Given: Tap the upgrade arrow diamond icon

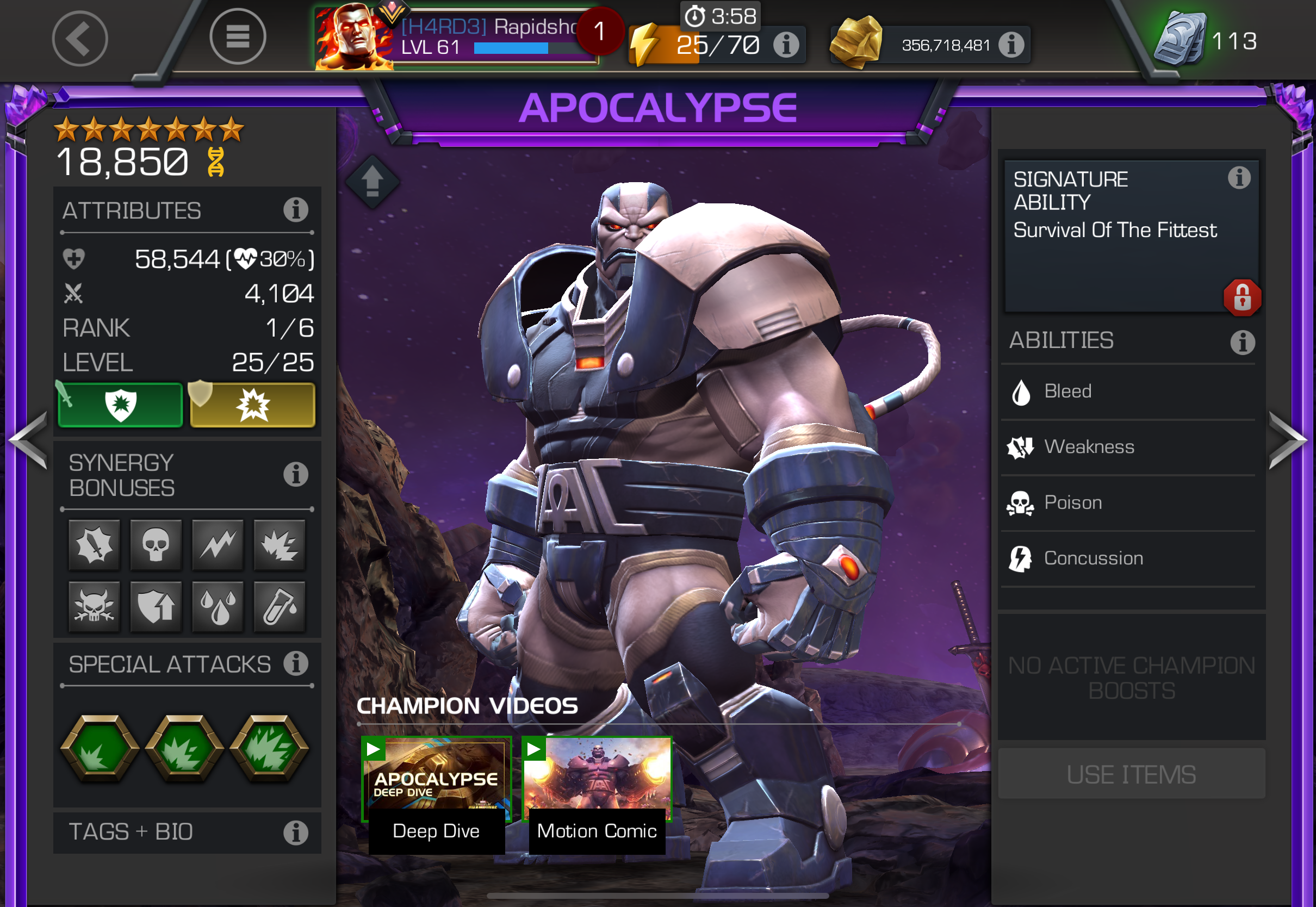Looking at the screenshot, I should (373, 182).
